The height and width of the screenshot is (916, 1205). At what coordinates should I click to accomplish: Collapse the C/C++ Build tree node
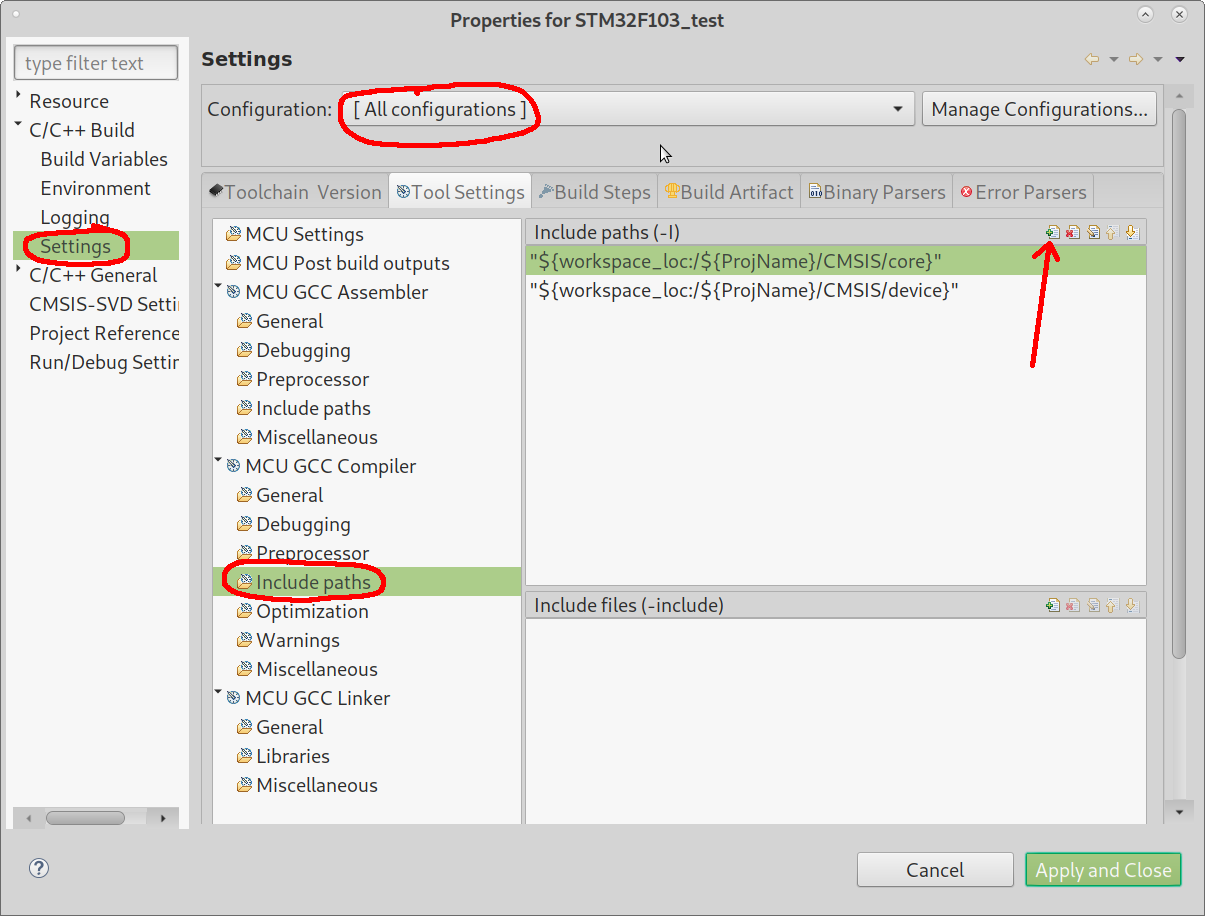coord(18,126)
